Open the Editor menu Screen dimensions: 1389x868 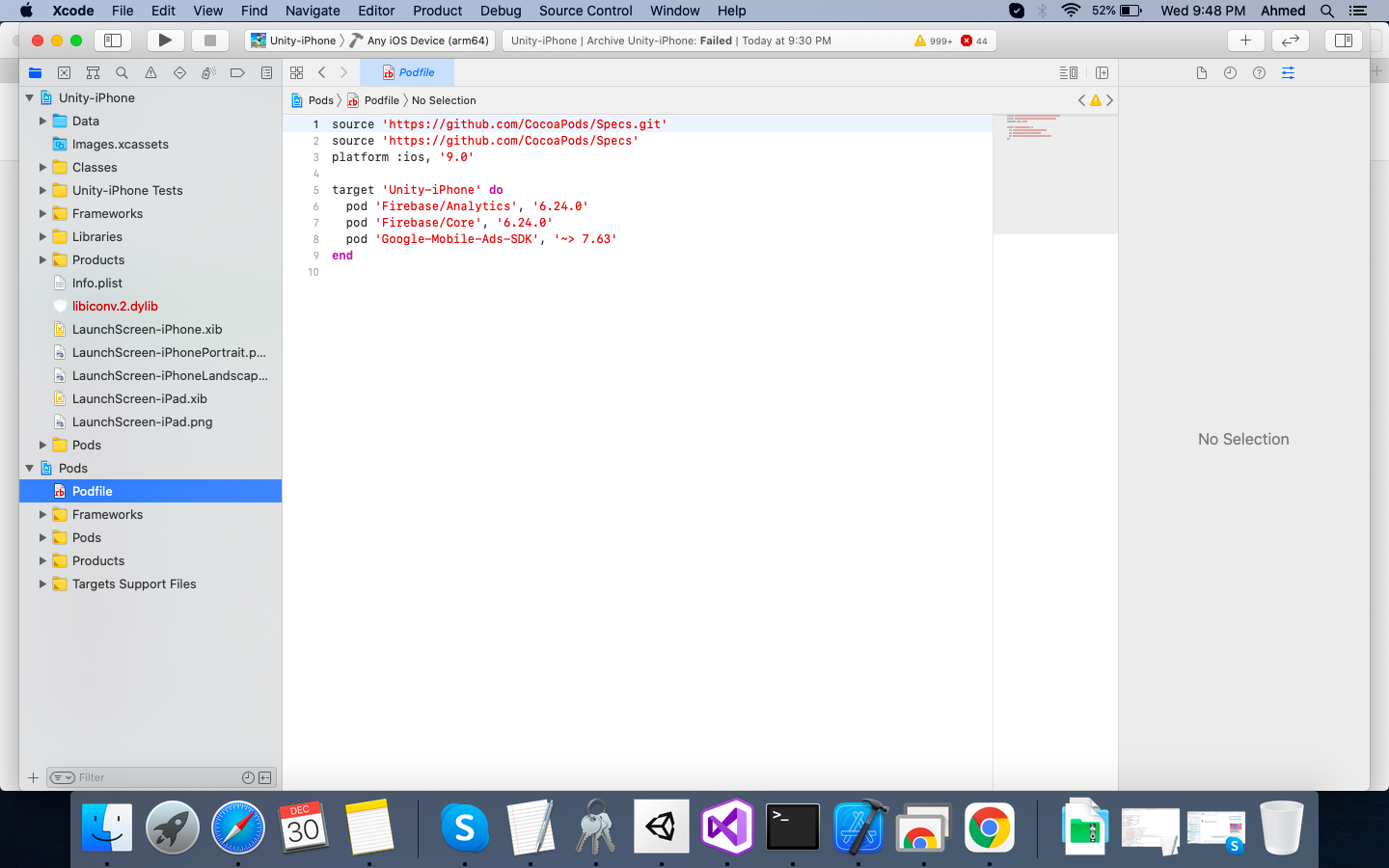click(376, 11)
